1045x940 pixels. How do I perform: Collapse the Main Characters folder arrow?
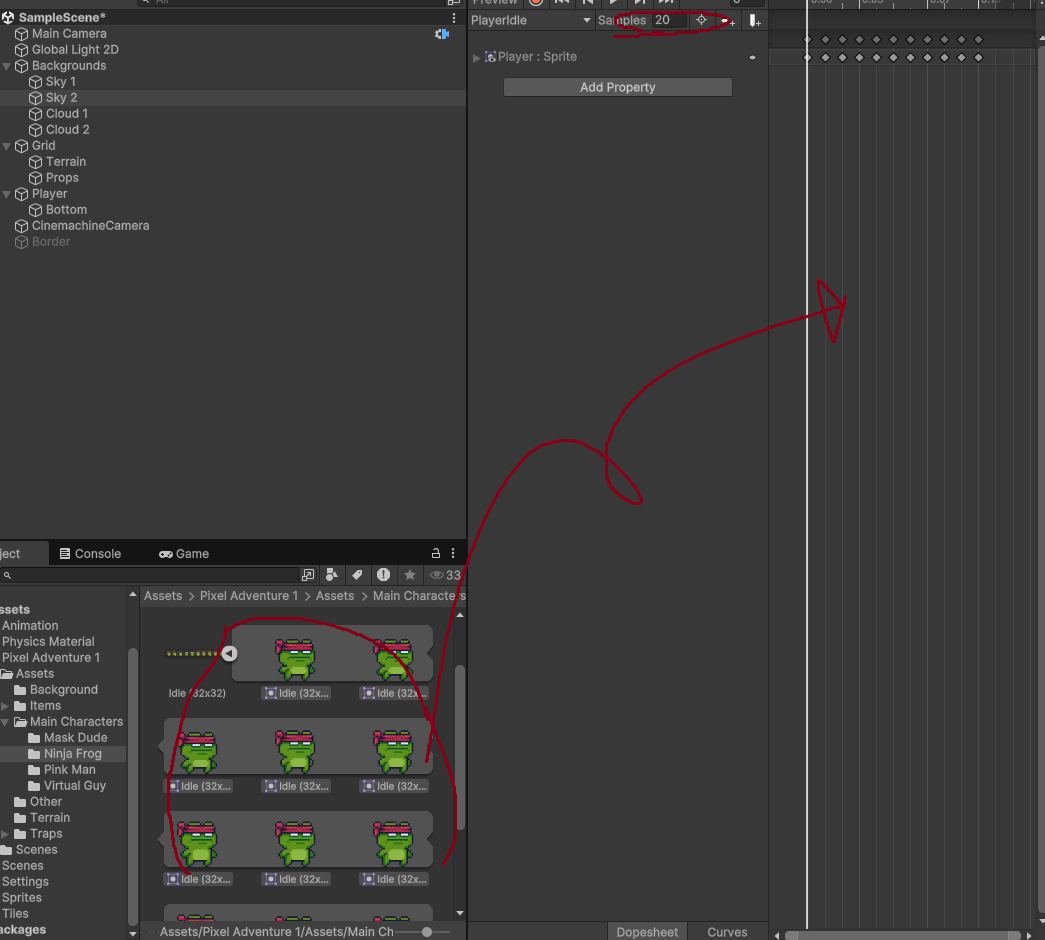tap(5, 722)
